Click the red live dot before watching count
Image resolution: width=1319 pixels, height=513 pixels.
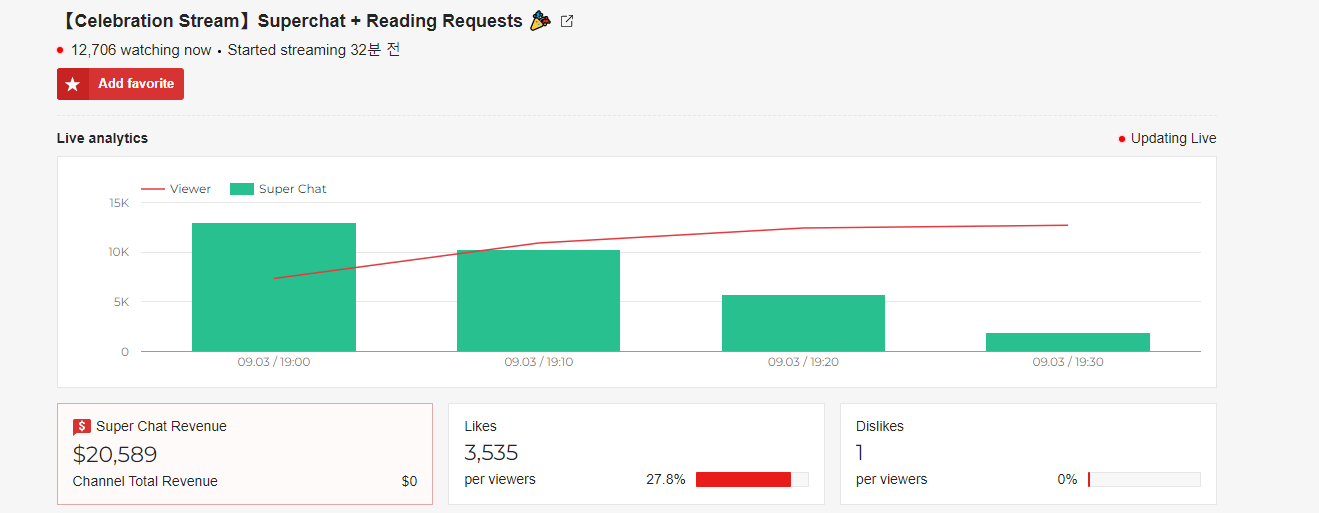[60, 50]
